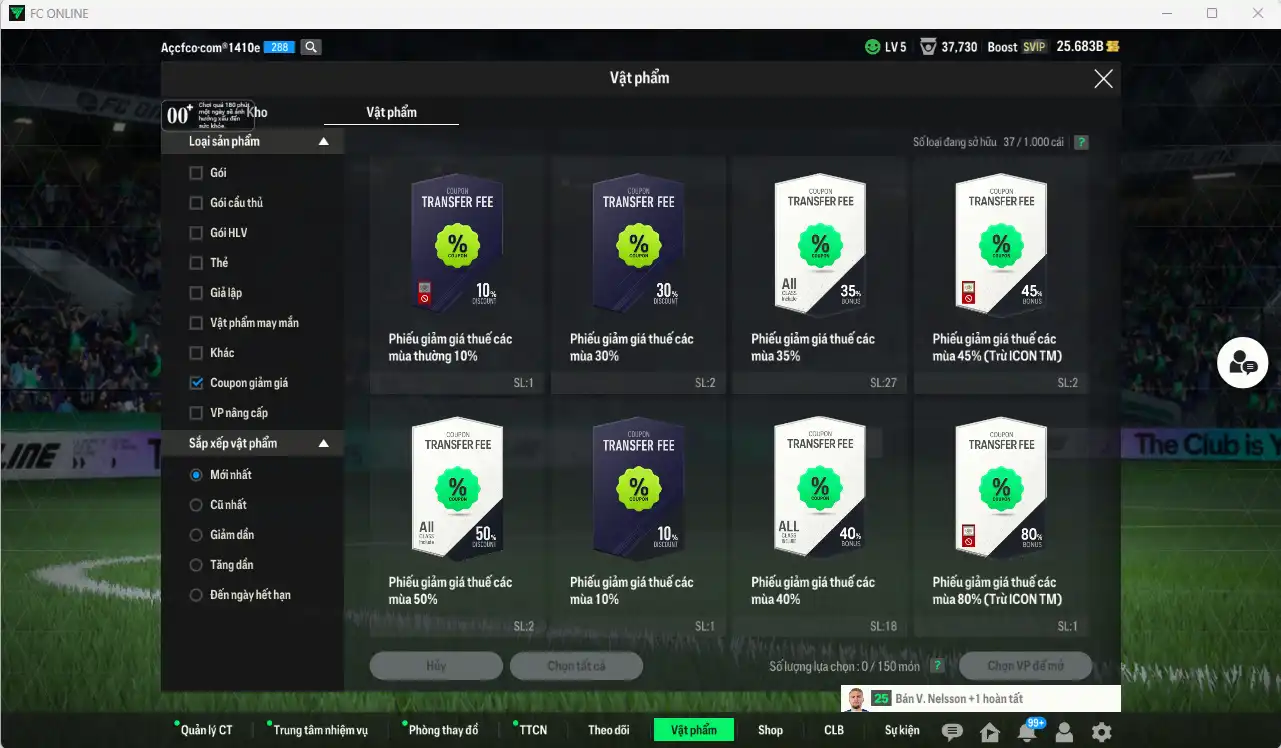
Task: Open the Shop menu item
Action: tap(770, 730)
